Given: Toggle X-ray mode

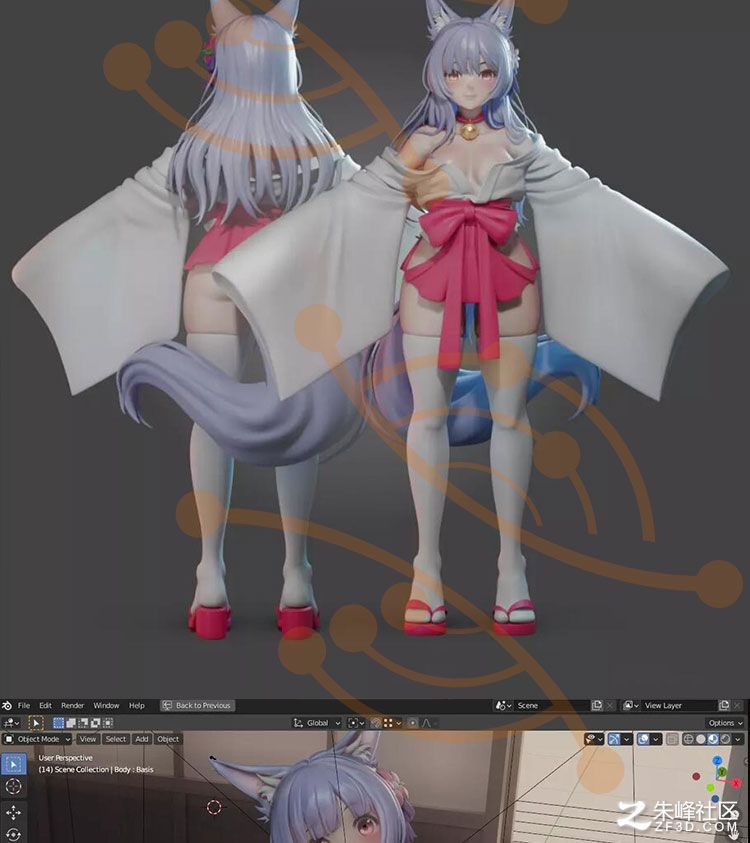Looking at the screenshot, I should [x=673, y=739].
